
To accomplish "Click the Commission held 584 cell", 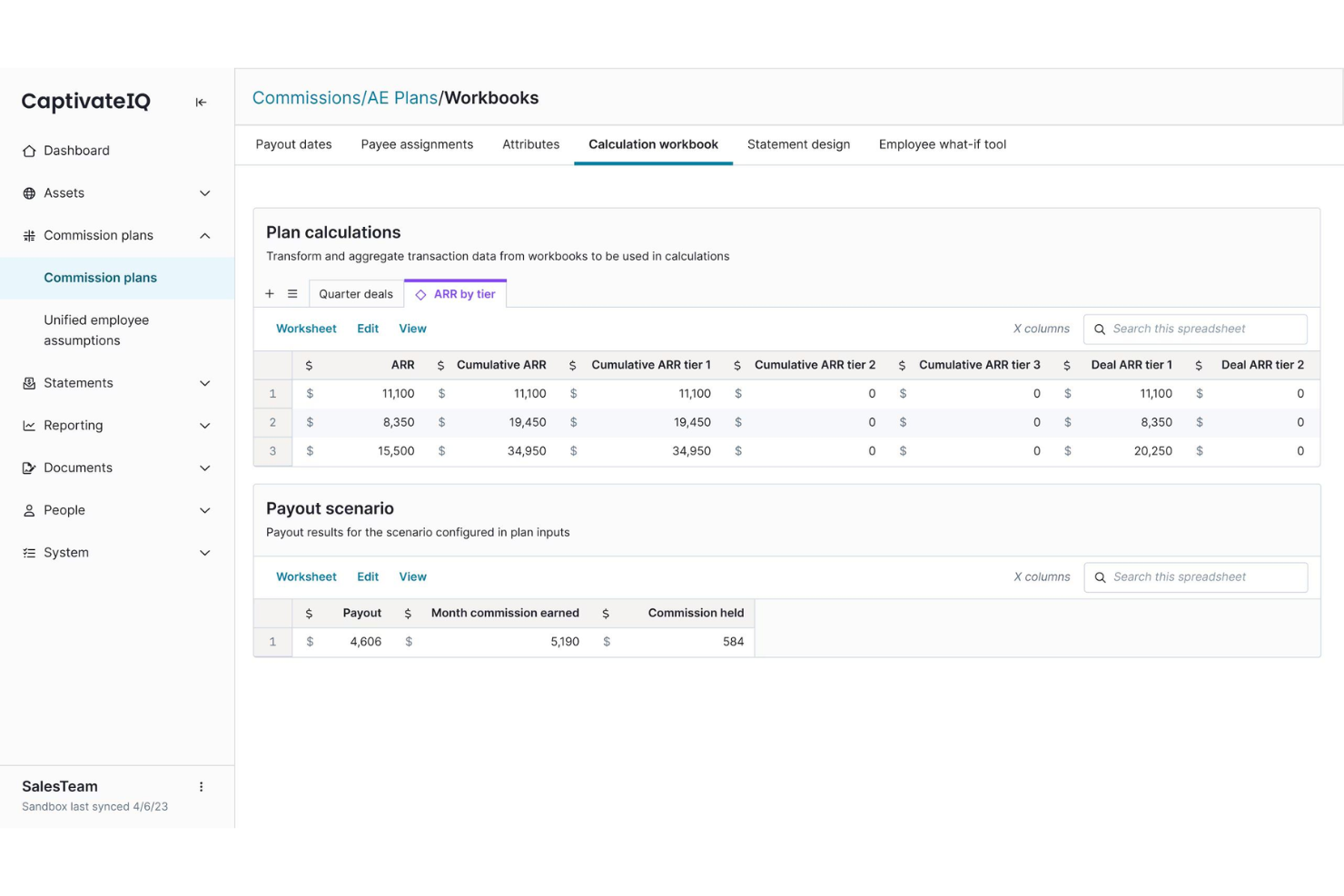I will point(733,642).
